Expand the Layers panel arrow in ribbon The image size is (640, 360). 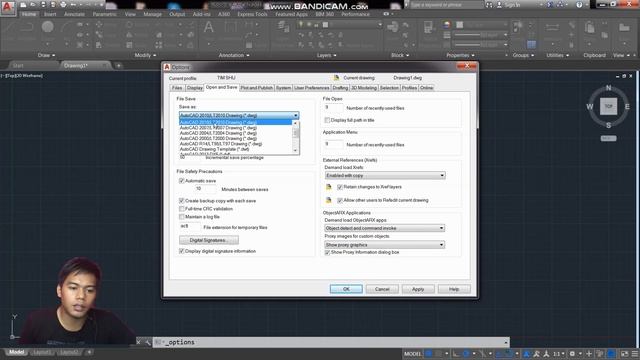[335, 56]
